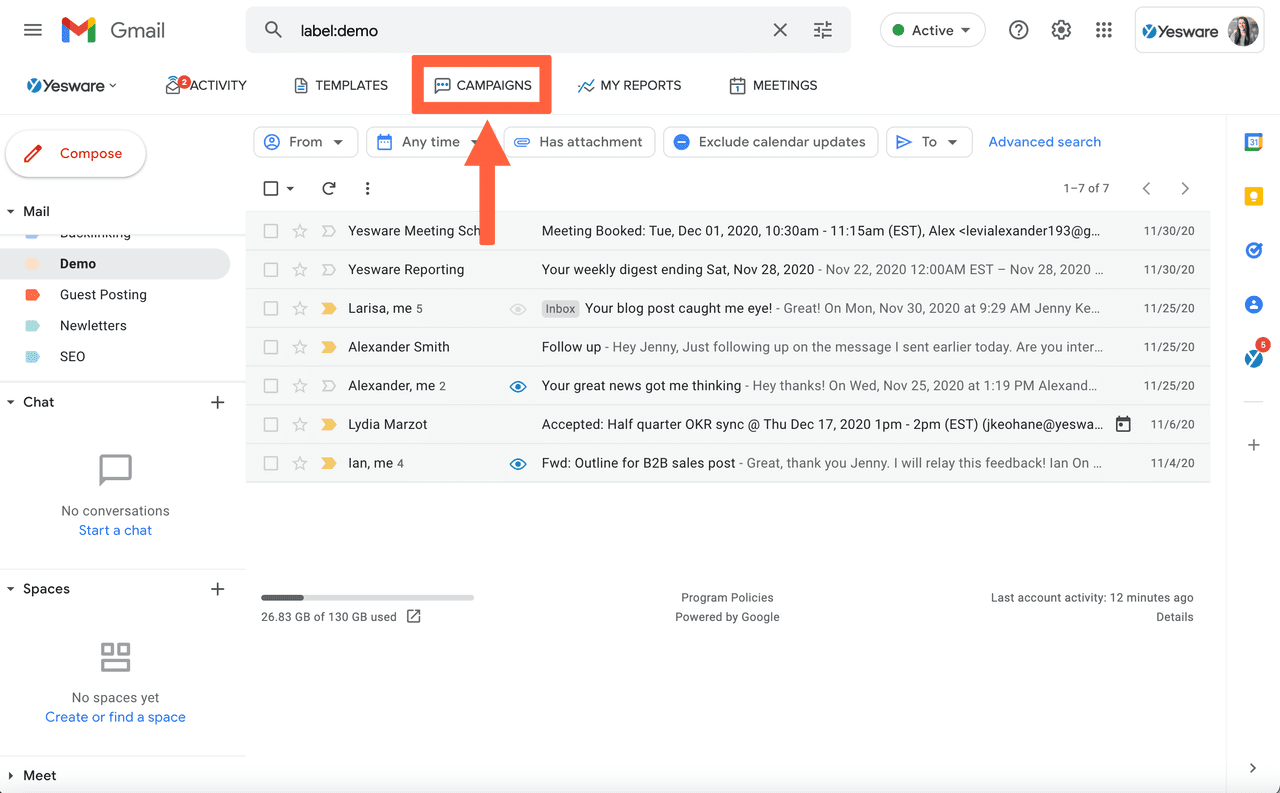Open the Active status dropdown
This screenshot has width=1280, height=793.
(932, 30)
